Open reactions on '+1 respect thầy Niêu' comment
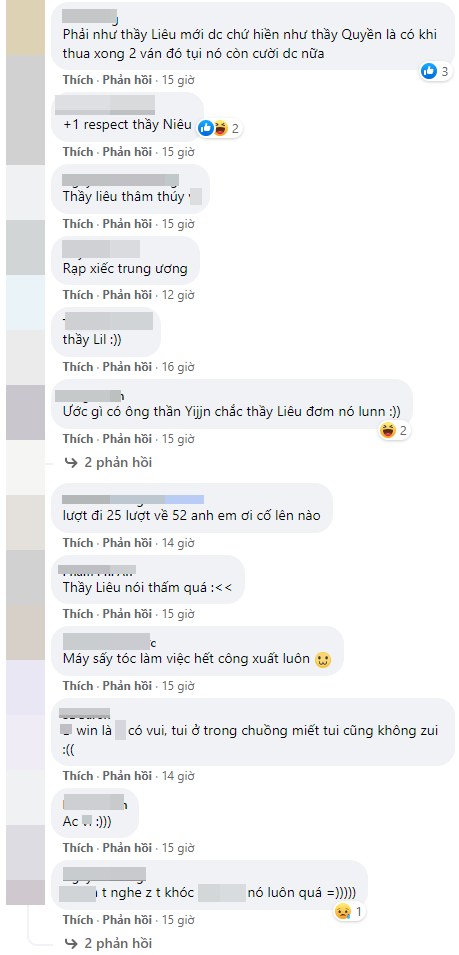The width and height of the screenshot is (459, 955). click(x=220, y=128)
